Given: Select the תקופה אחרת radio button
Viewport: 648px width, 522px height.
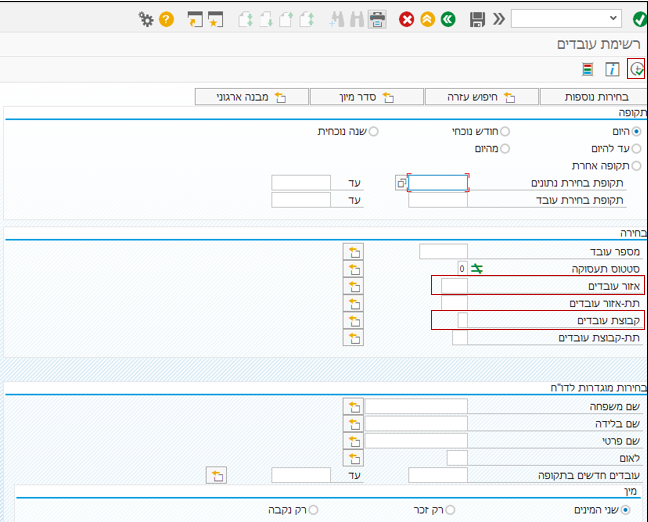Looking at the screenshot, I should tap(636, 166).
